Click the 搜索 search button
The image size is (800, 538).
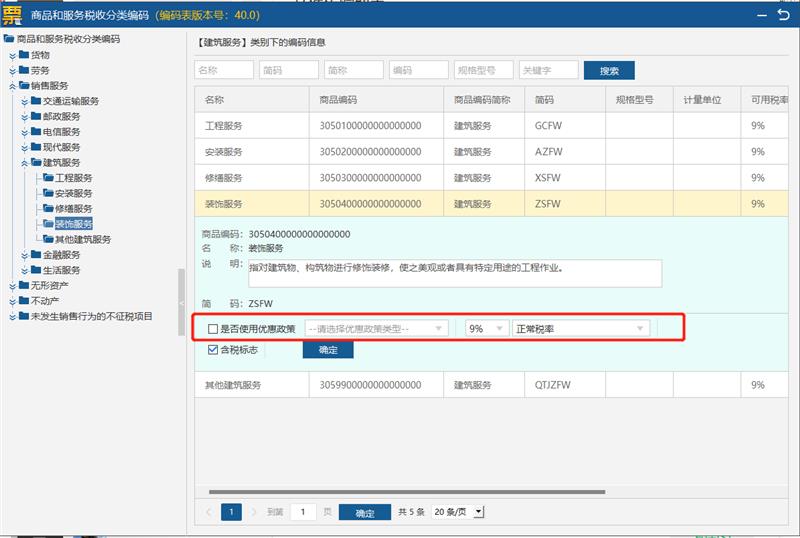point(609,71)
